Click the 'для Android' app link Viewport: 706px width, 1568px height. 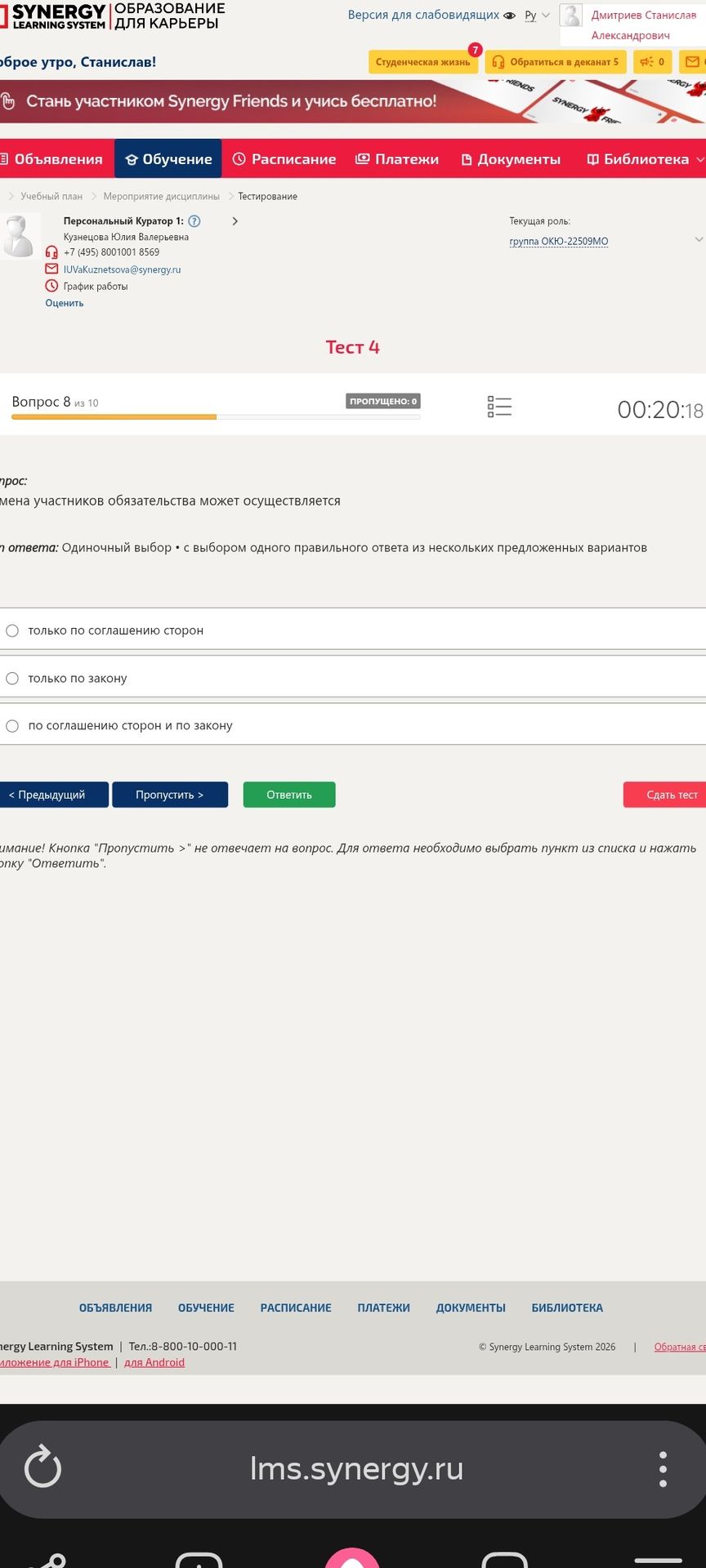pos(154,1362)
